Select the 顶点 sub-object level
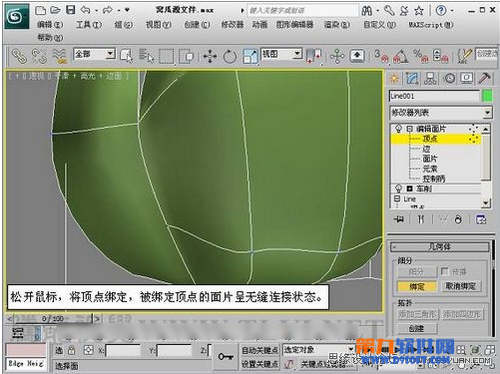 click(430, 139)
